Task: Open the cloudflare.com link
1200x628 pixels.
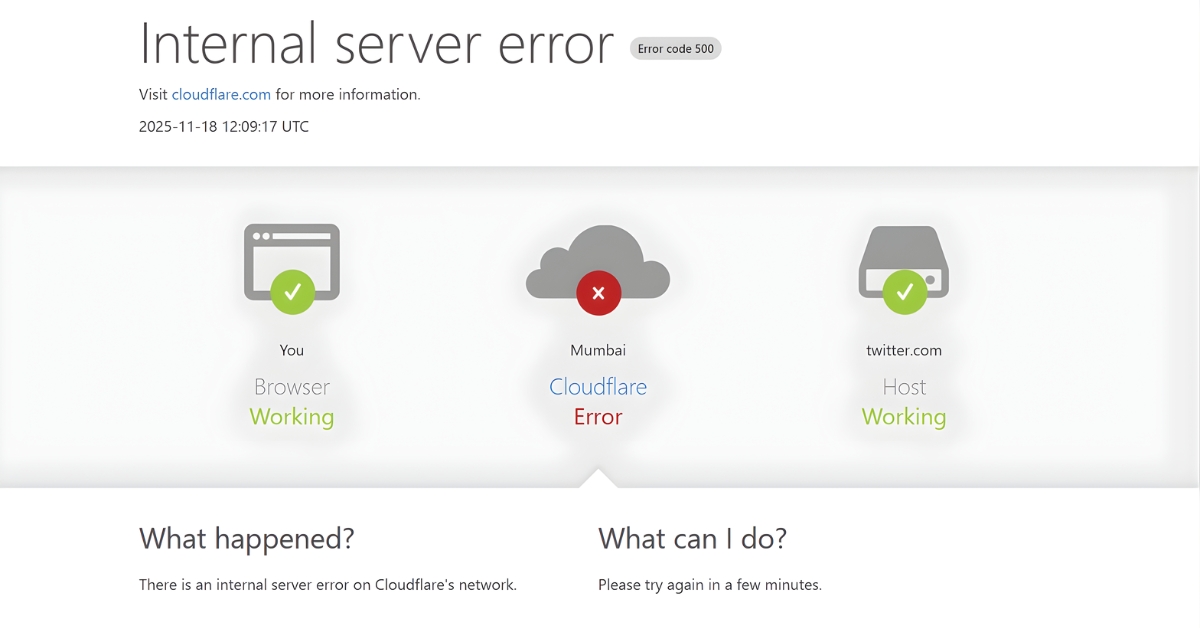Action: pos(221,94)
